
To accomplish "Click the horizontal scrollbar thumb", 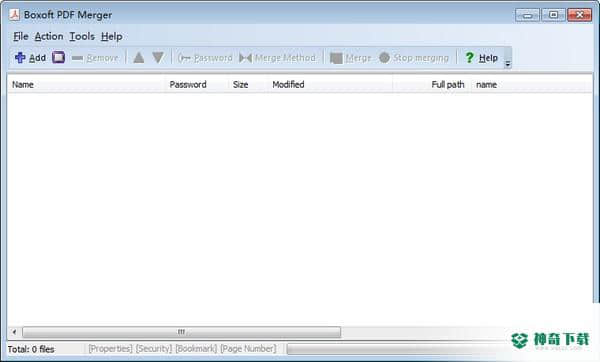I will tap(181, 332).
